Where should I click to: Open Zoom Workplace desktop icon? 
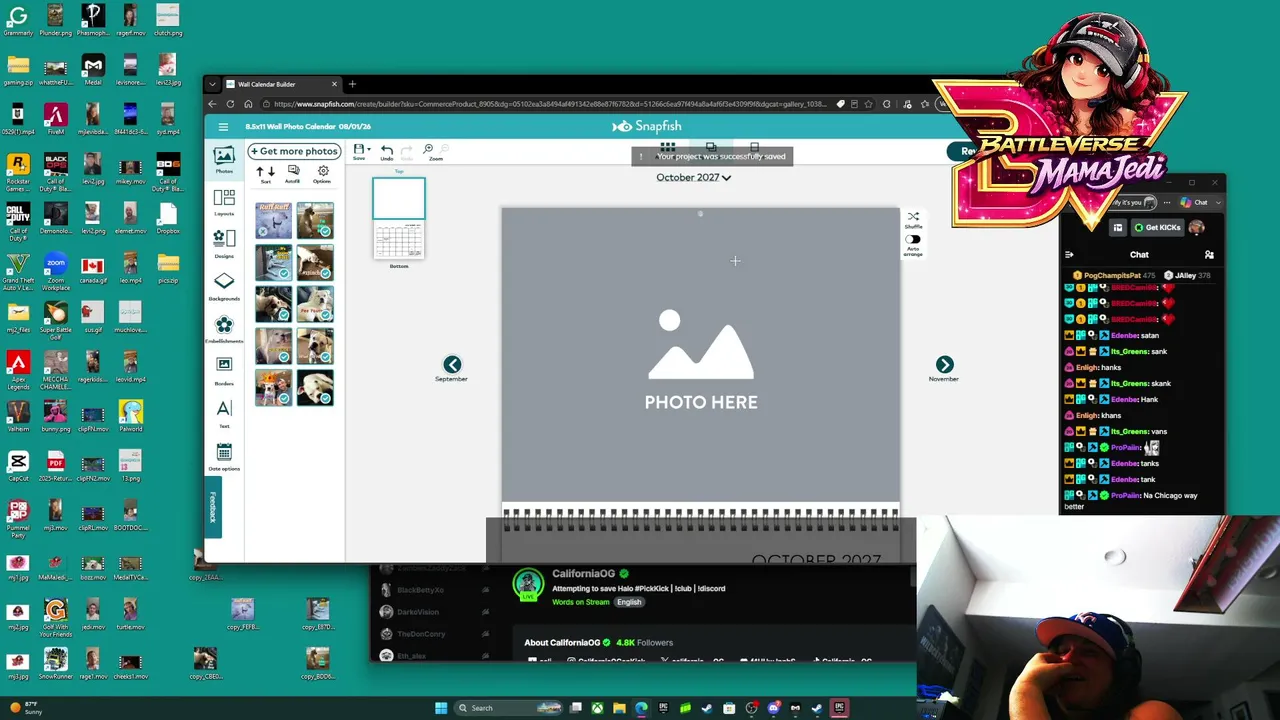(x=56, y=269)
